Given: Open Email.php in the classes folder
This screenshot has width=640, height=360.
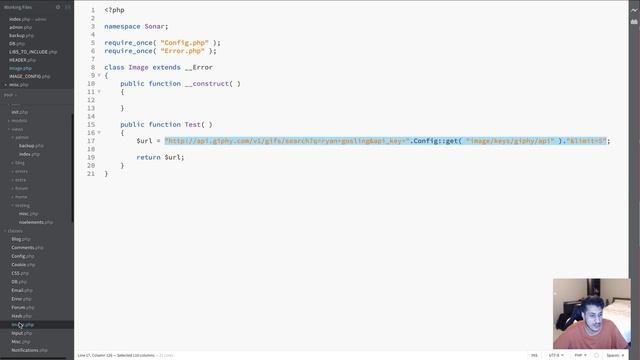Looking at the screenshot, I should click(22, 291).
